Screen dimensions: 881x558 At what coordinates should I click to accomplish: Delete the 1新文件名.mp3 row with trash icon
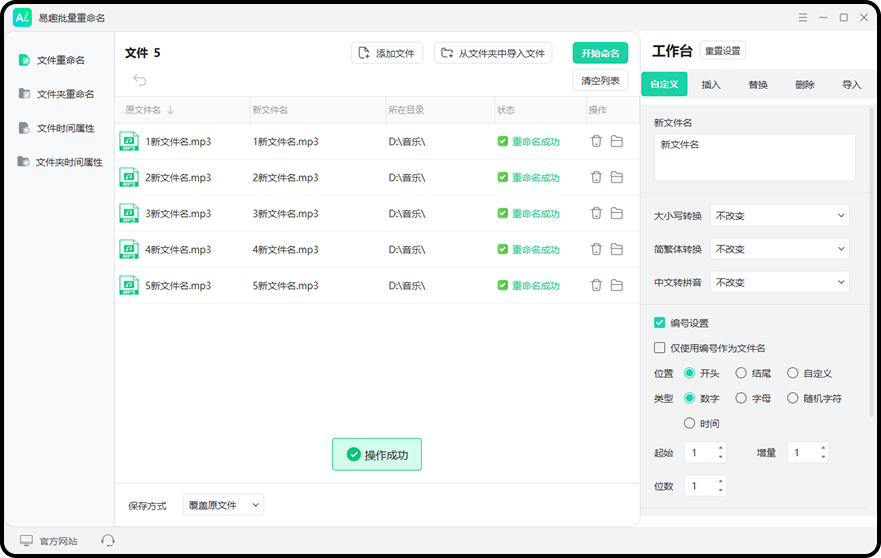596,141
